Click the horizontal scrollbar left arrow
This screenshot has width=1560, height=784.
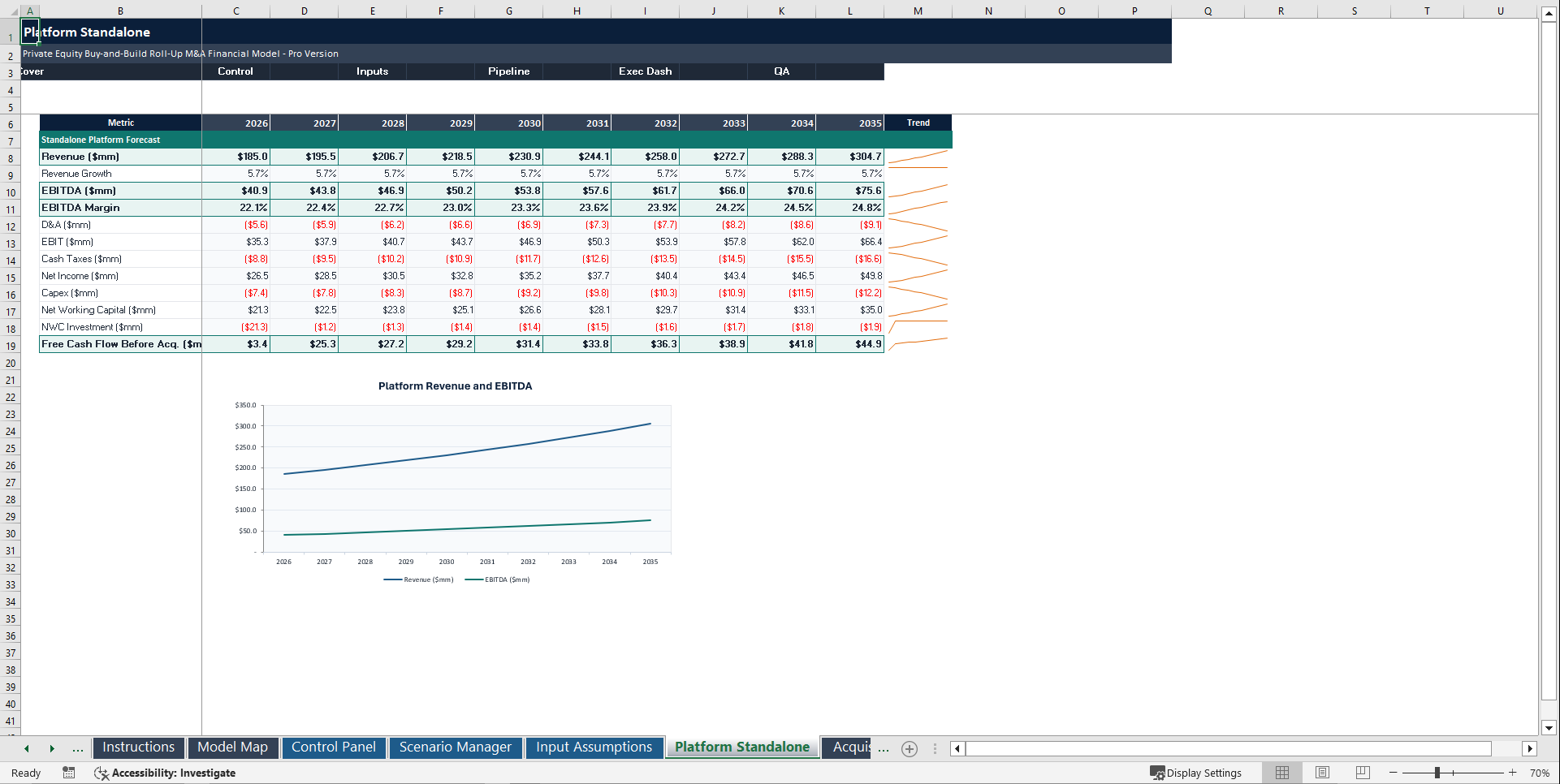(957, 749)
